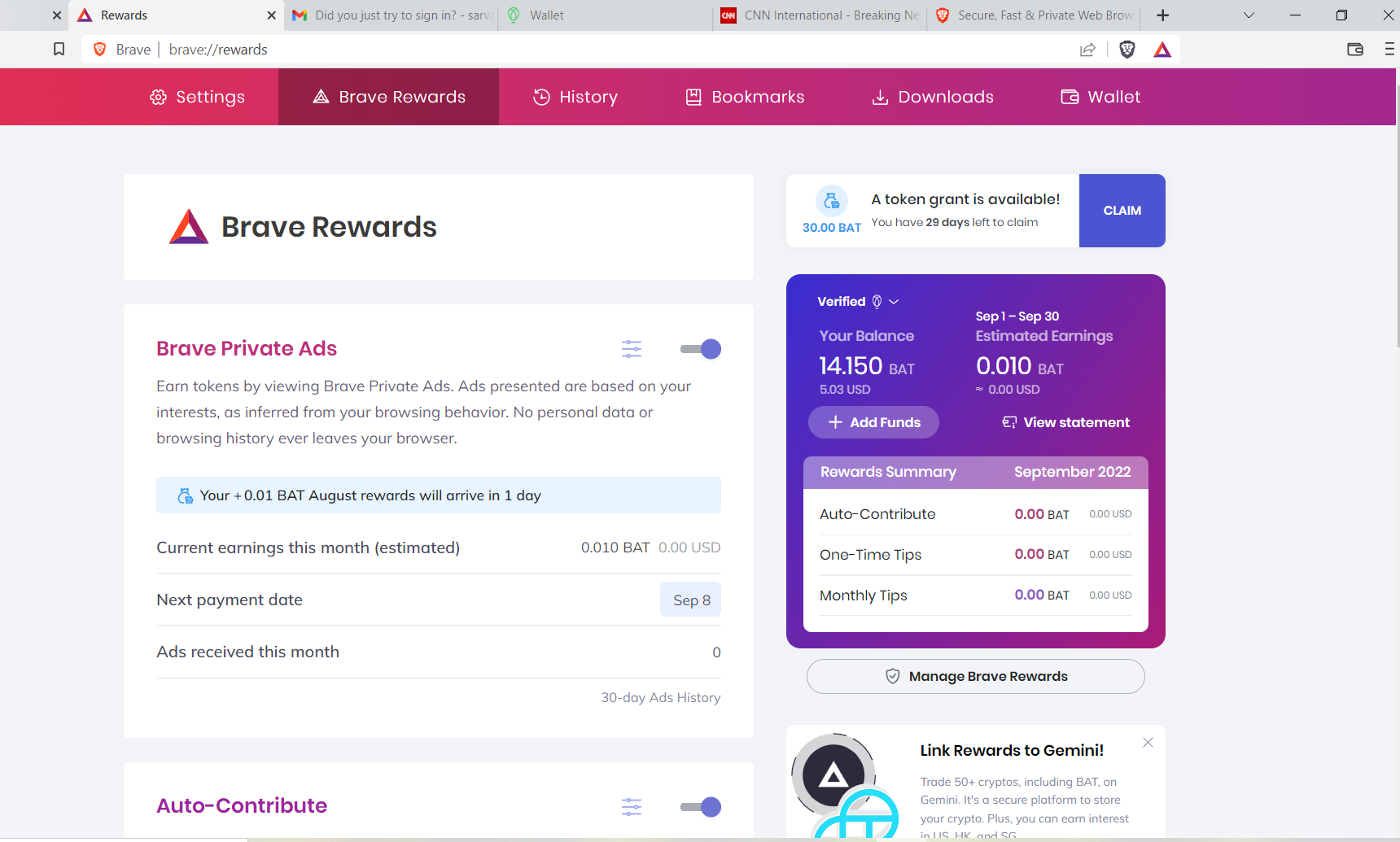The image size is (1400, 842).
Task: Open Brave Private Ads settings sliders
Action: 632,348
